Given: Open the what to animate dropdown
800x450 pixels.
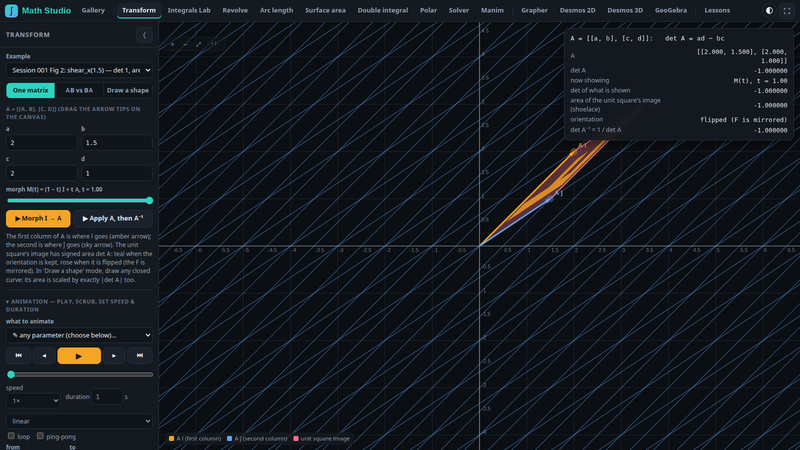Looking at the screenshot, I should 79,335.
